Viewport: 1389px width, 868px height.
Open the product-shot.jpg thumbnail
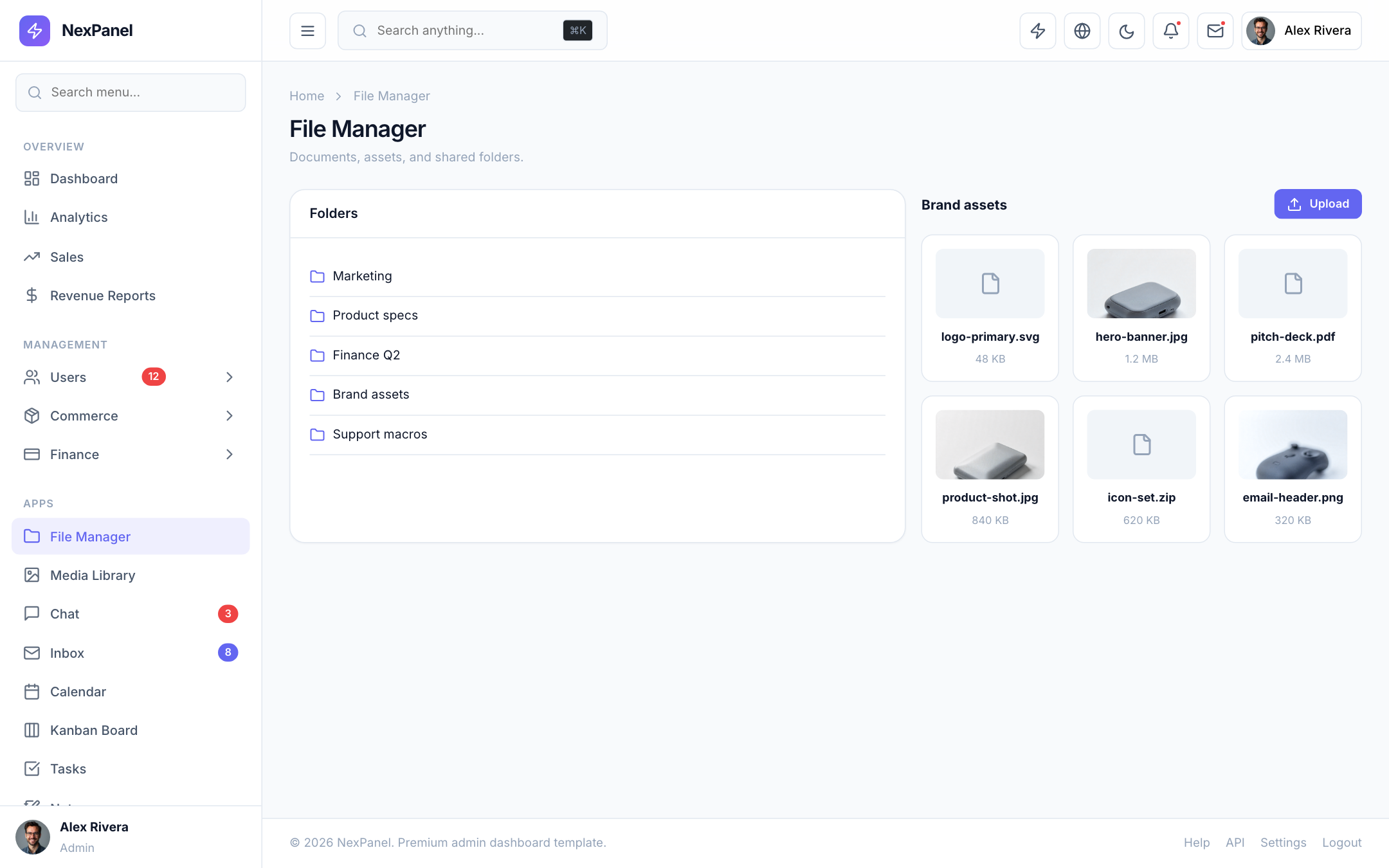pos(990,444)
